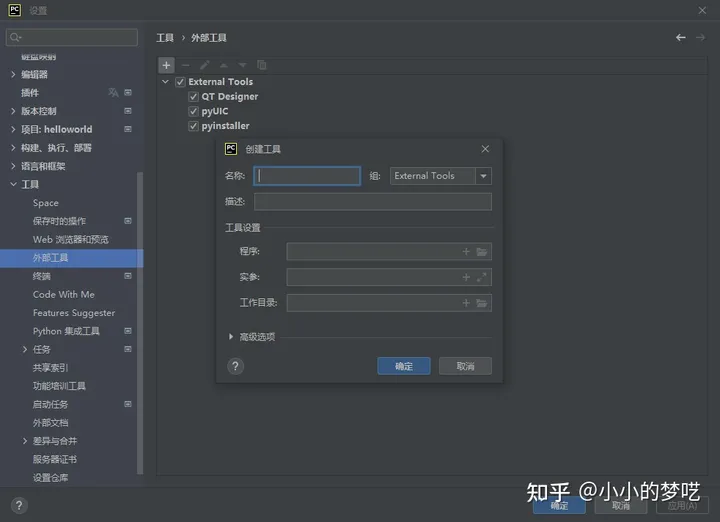Click the search icon in settings
The width and height of the screenshot is (720, 522).
point(15,37)
